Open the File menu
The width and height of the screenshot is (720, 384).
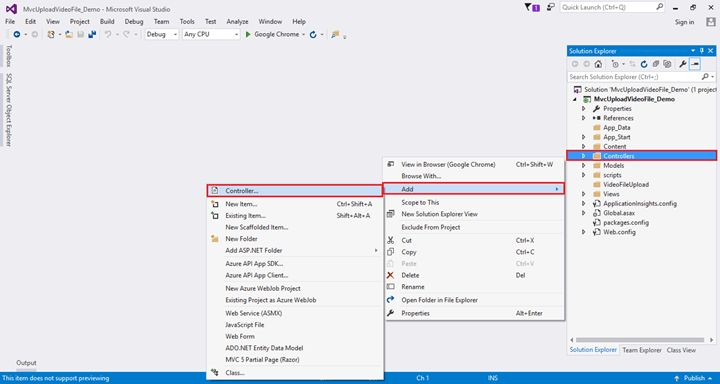pos(10,22)
